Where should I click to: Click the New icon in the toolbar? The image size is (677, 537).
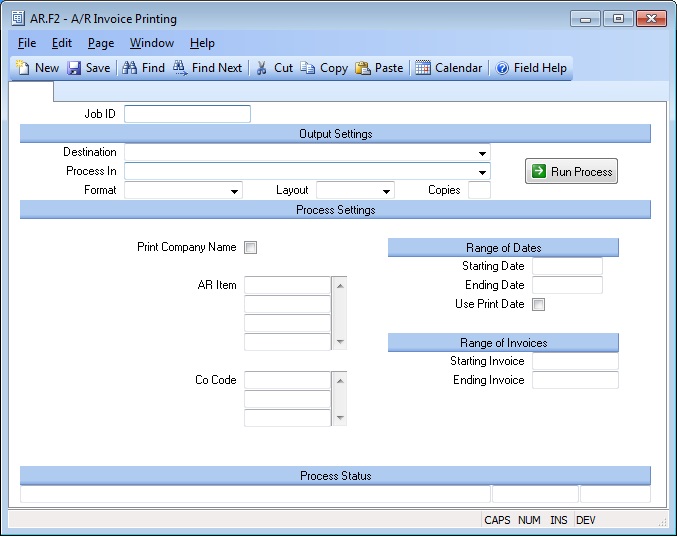23,68
